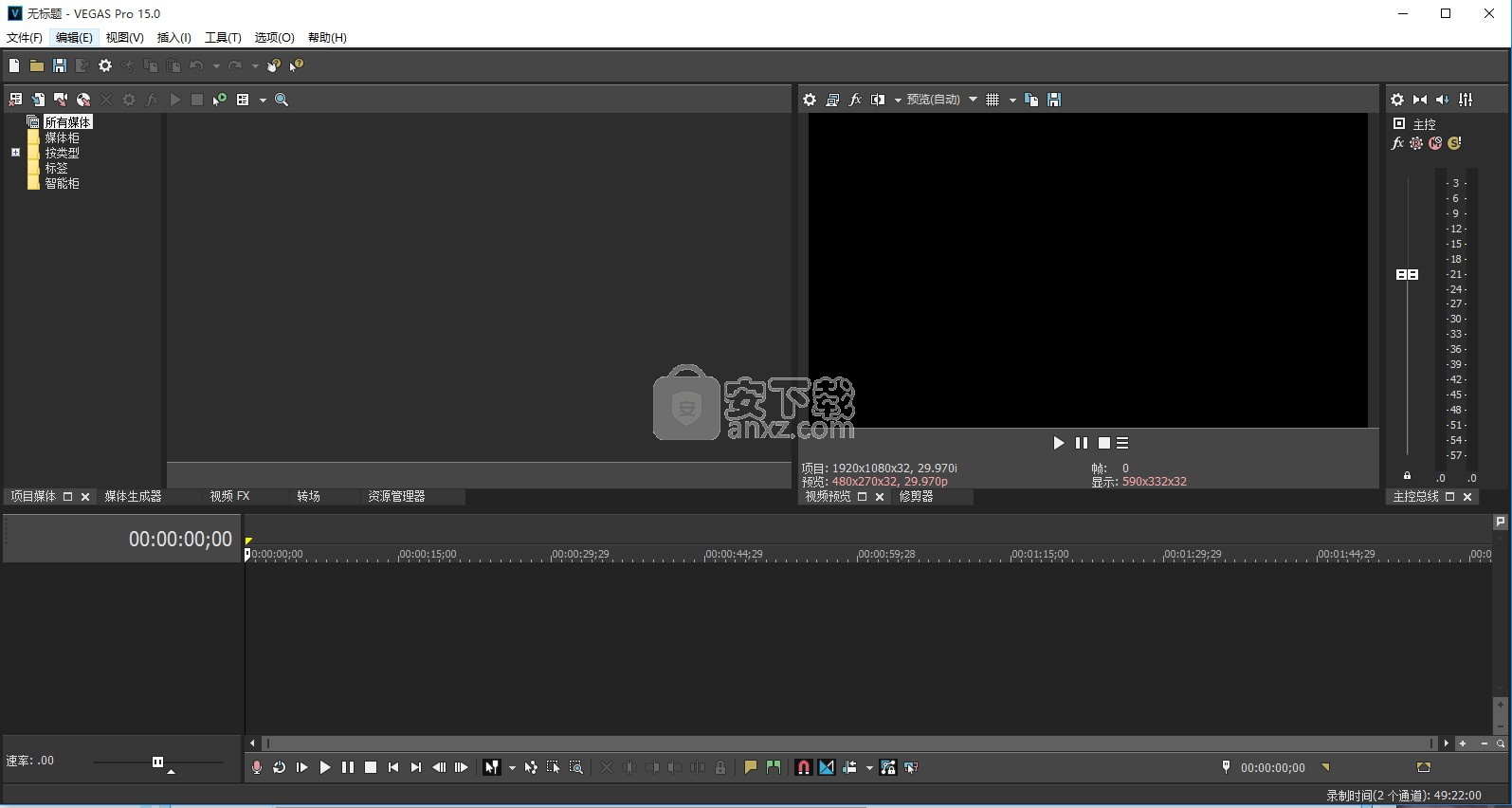
Task: Toggle ignore event grouping icon
Action: (911, 767)
